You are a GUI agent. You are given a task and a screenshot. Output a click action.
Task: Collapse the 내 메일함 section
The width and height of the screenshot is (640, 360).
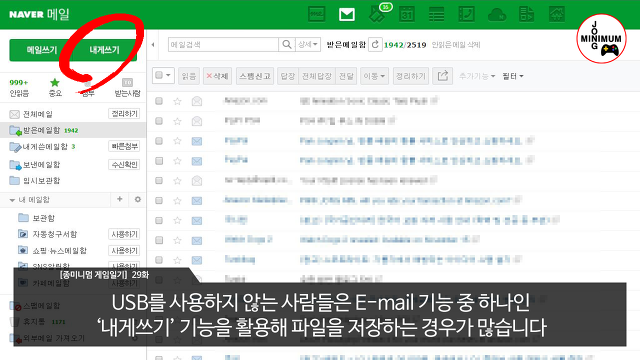pyautogui.click(x=12, y=200)
